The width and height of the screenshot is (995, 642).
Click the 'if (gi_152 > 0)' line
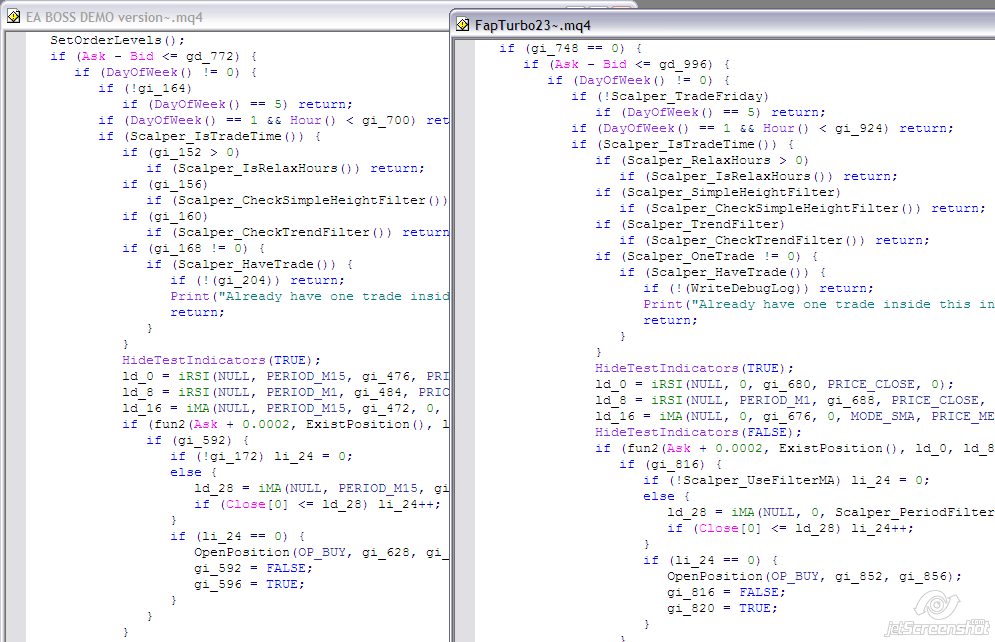(181, 152)
